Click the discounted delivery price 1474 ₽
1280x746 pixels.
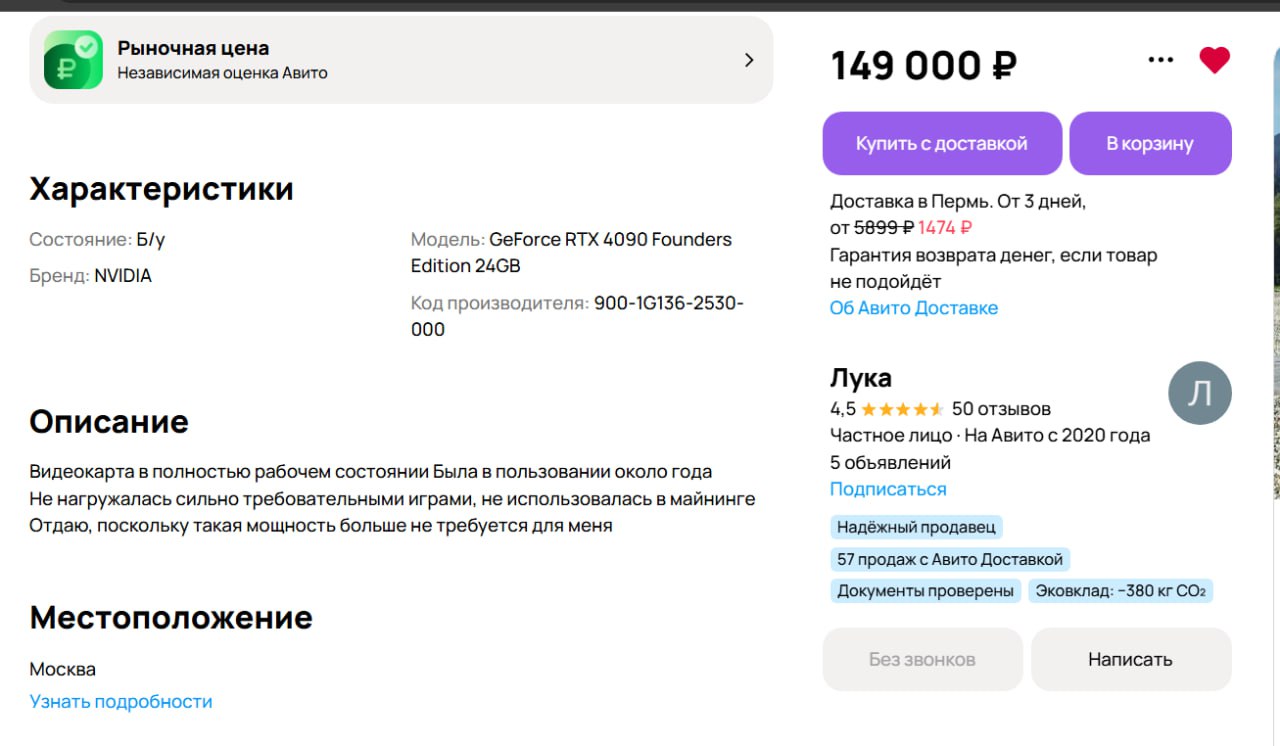pos(945,227)
